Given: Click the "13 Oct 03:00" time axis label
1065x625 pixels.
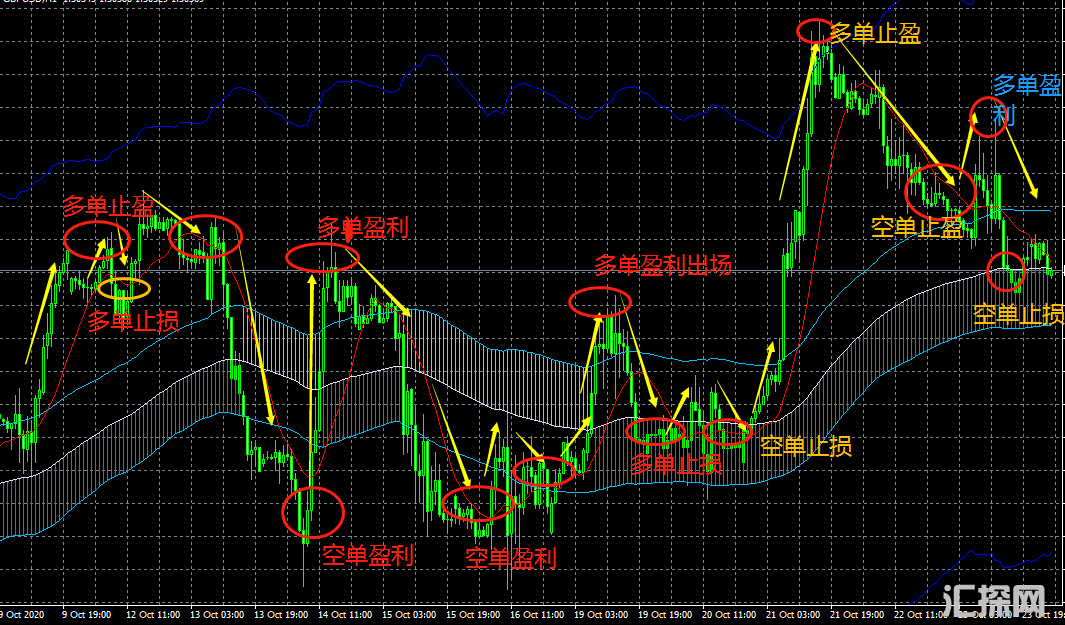Looking at the screenshot, I should coord(217,615).
